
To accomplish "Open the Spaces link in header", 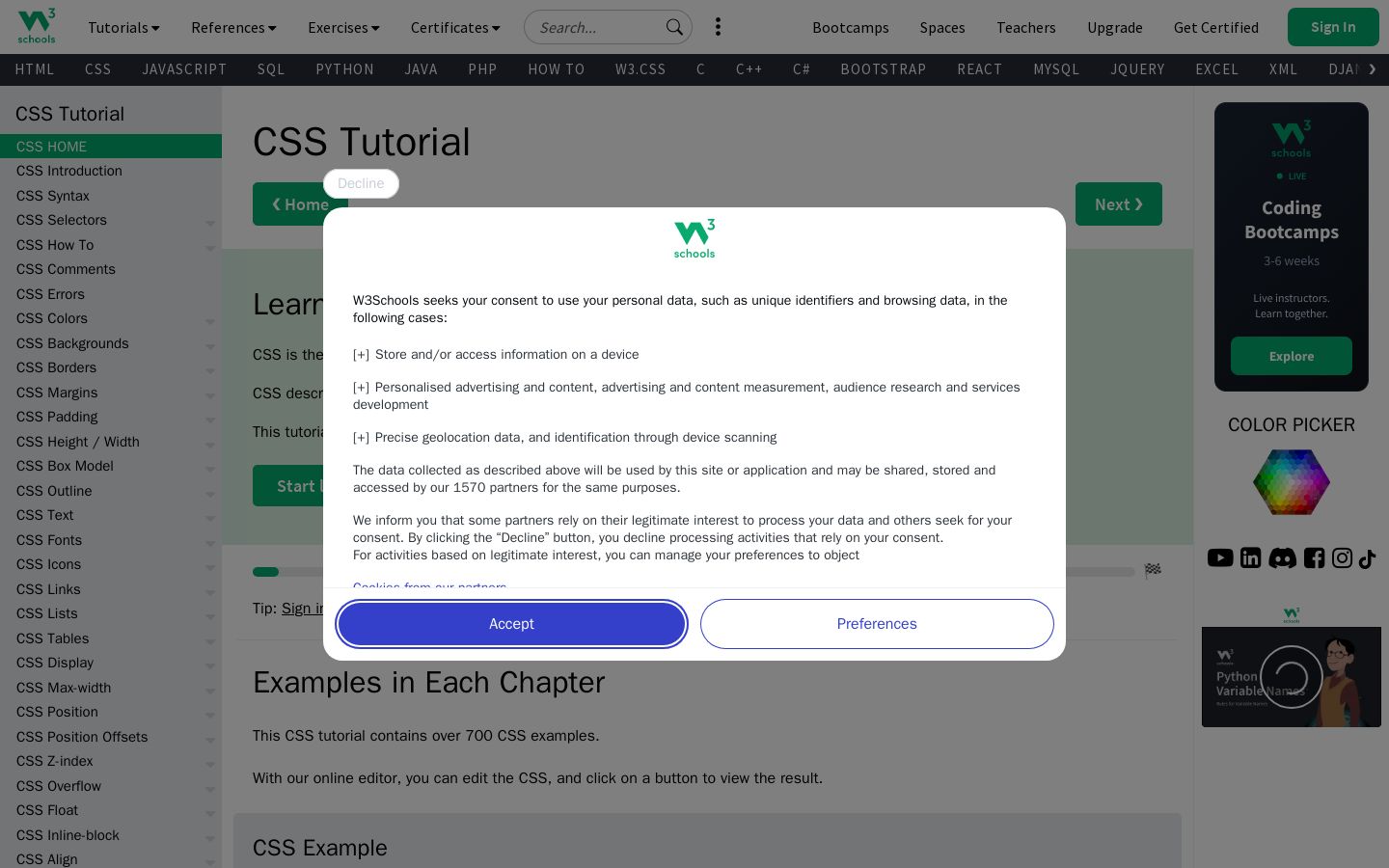I will [x=942, y=27].
